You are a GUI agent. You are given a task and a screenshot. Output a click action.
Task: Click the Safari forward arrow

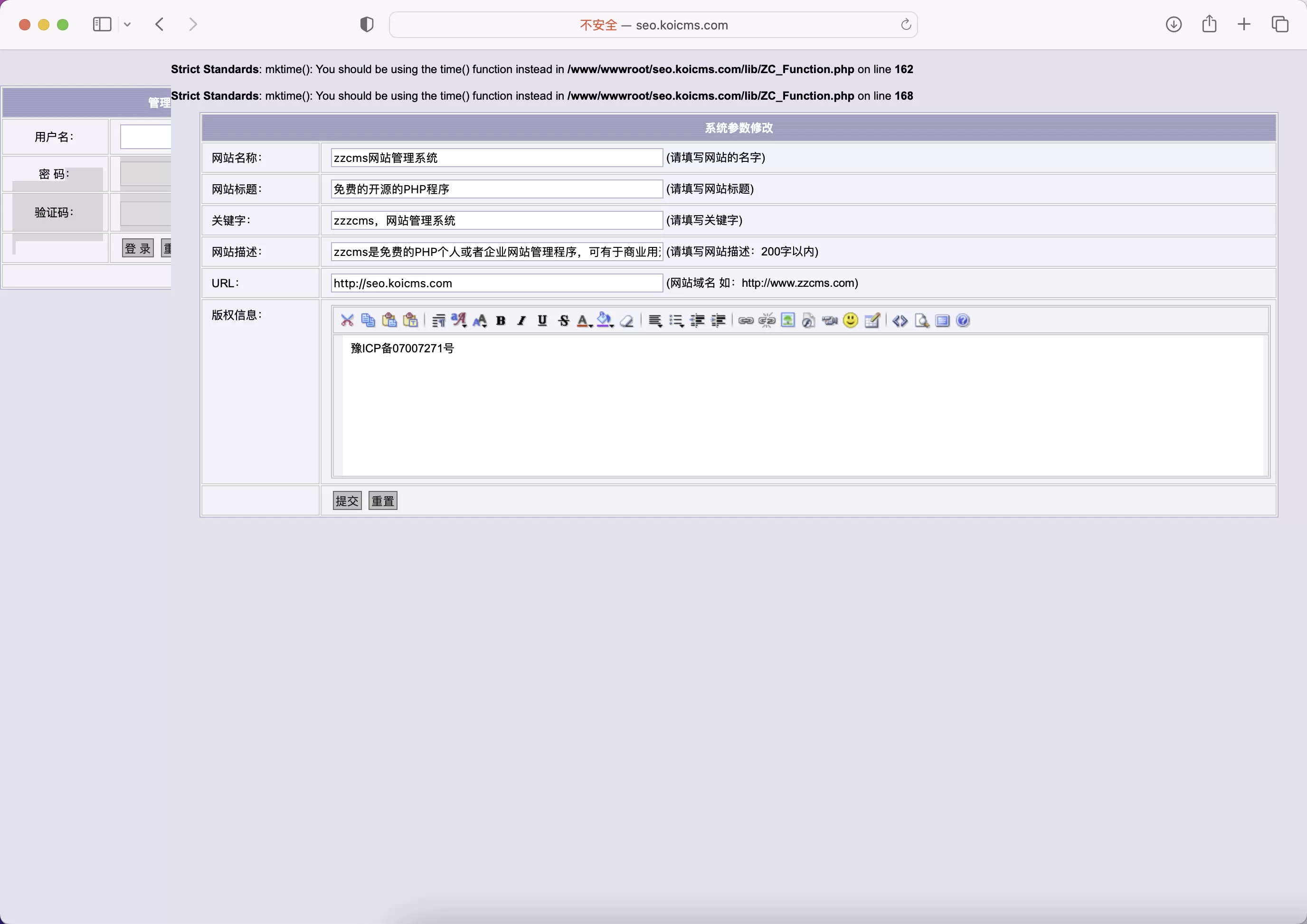[x=193, y=25]
